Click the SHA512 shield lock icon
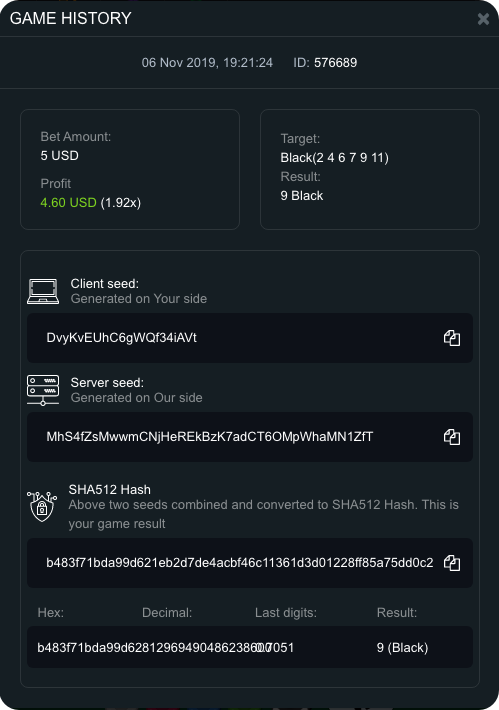This screenshot has width=499, height=710. [x=42, y=507]
